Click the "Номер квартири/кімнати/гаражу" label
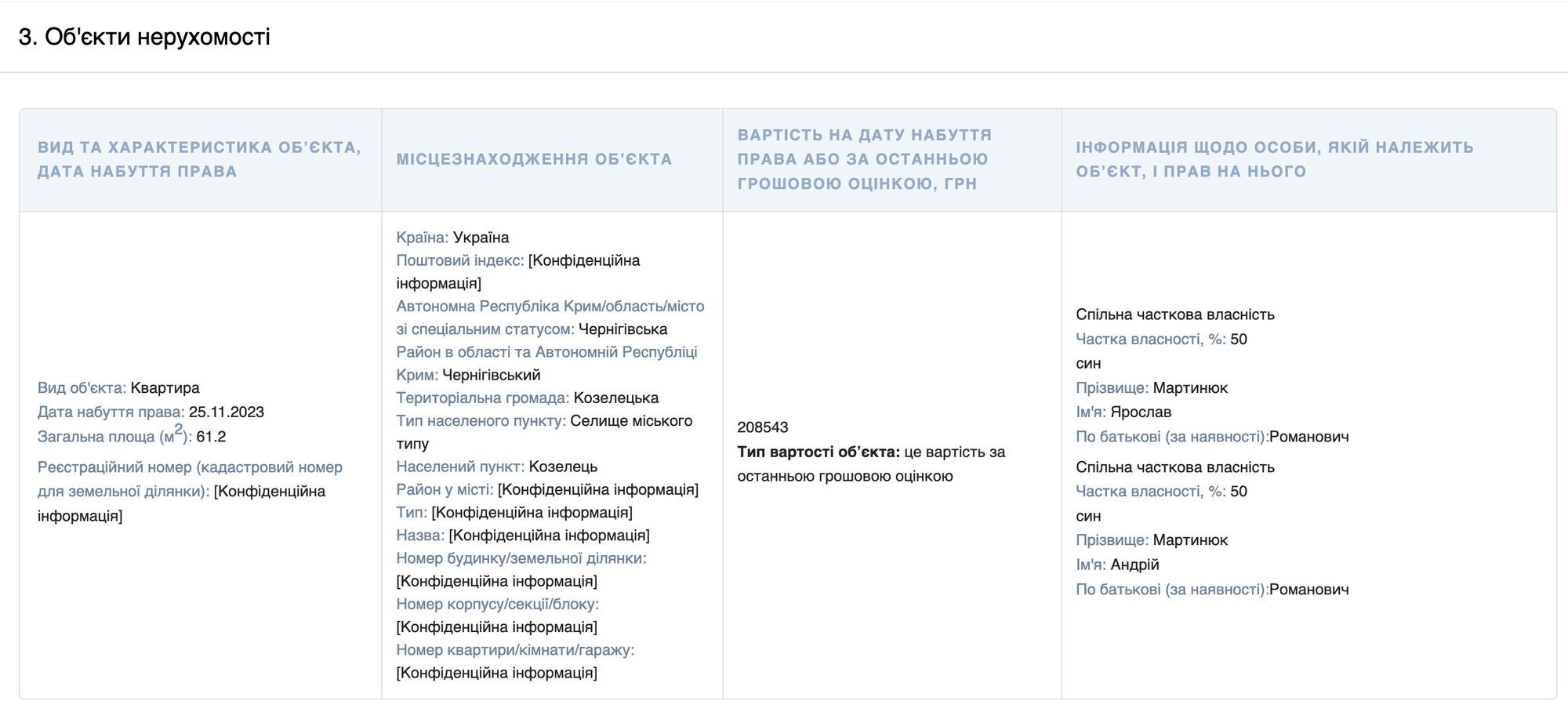Viewport: 1568px width, 712px height. pyautogui.click(x=515, y=649)
